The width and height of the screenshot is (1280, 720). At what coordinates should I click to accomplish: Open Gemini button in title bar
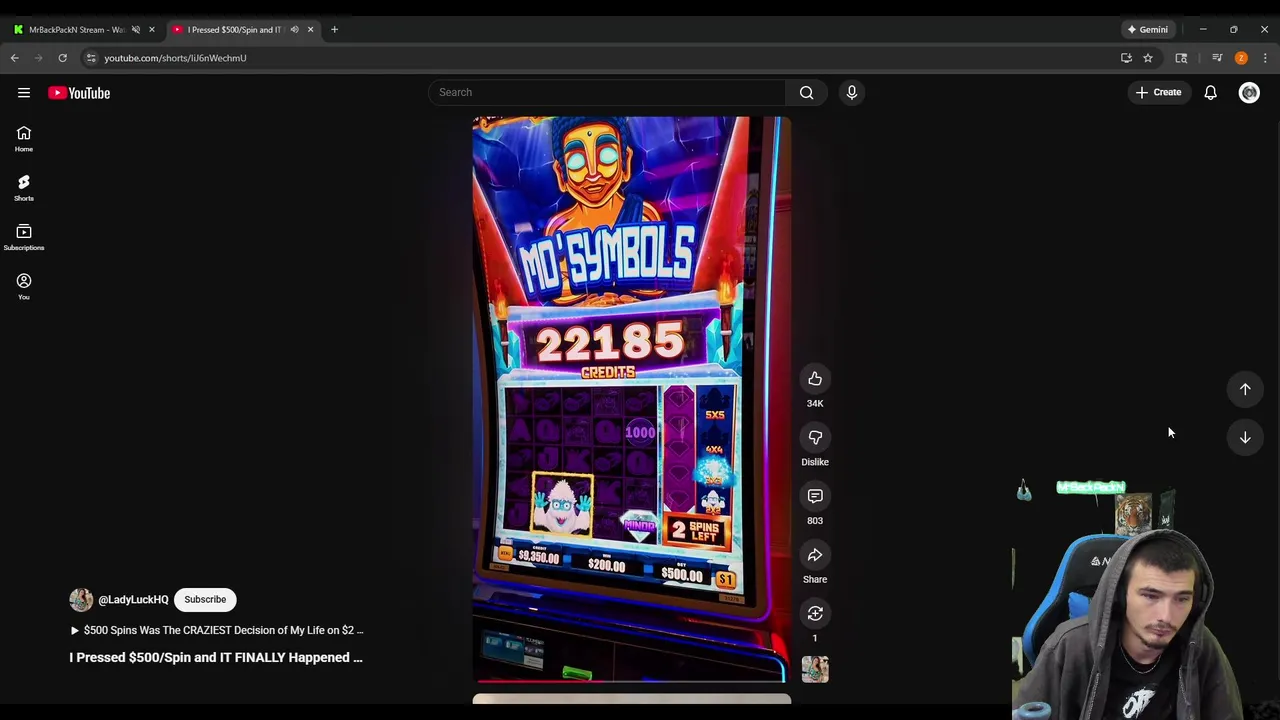pyautogui.click(x=1148, y=30)
